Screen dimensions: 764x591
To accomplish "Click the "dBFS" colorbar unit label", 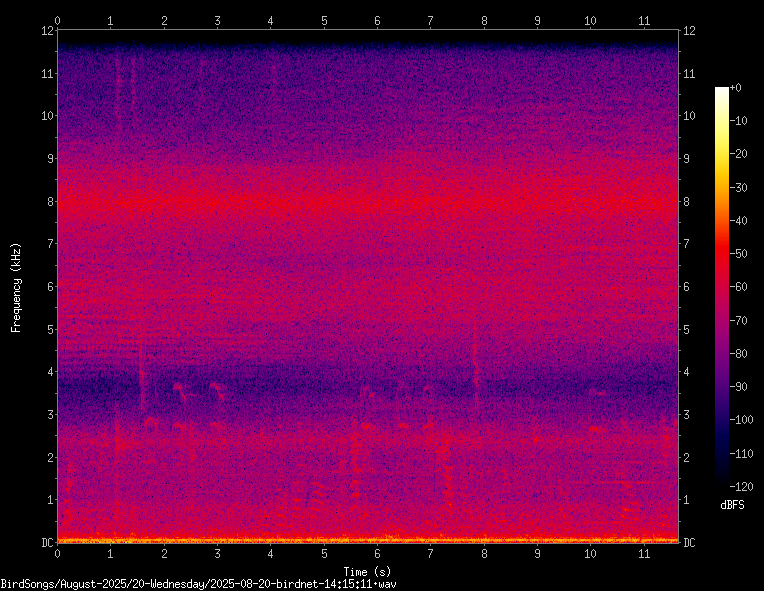I will coord(732,505).
